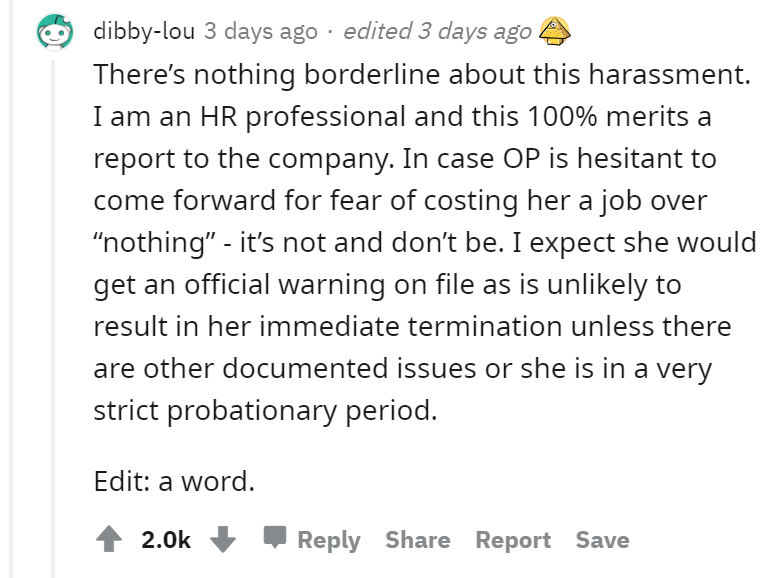Save this comment
Viewport: 768px width, 578px height.
point(602,540)
